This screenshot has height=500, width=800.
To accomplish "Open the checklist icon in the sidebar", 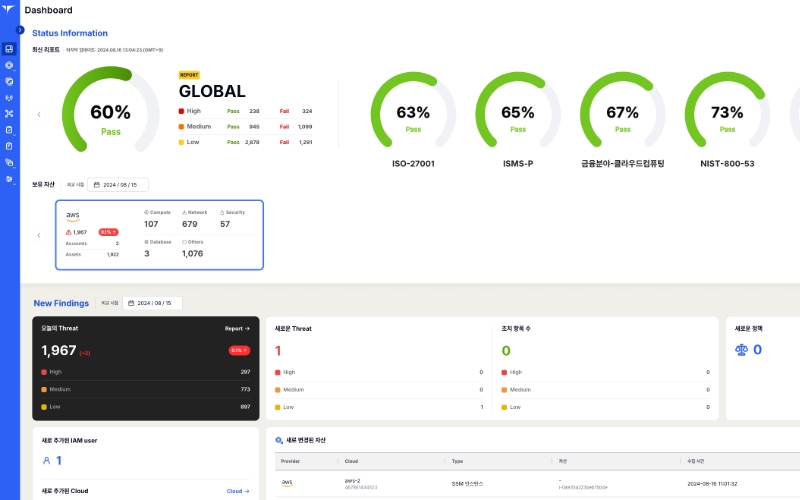I will [x=9, y=130].
